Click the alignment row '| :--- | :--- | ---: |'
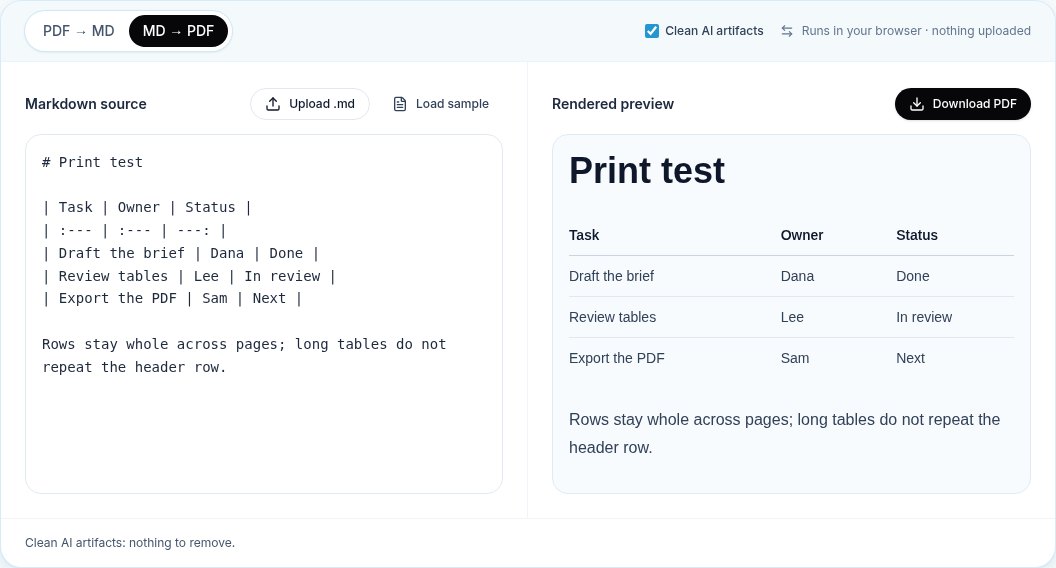Screen dimensions: 1056x568 135,230
